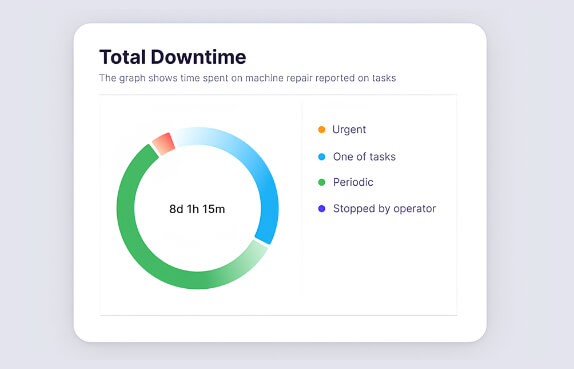Click the green Periodic legend dot
This screenshot has width=574, height=369.
(321, 182)
